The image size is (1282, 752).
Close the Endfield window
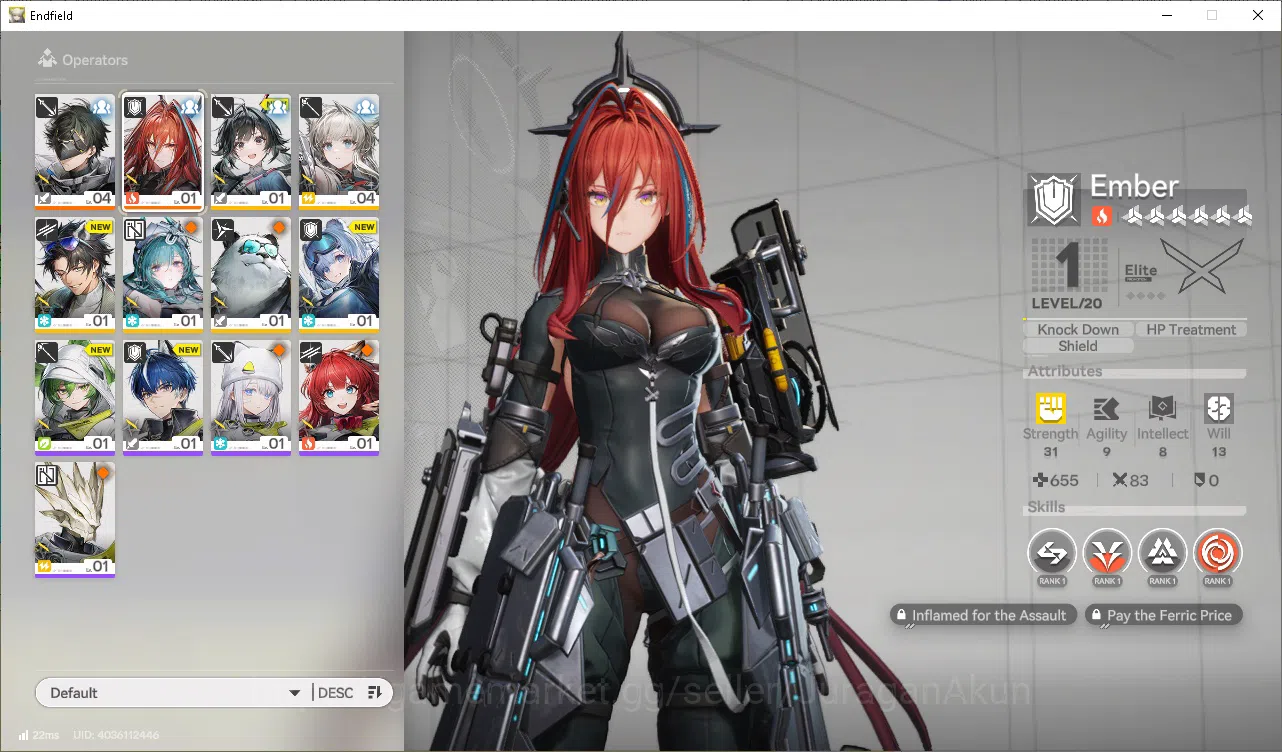pos(1258,15)
